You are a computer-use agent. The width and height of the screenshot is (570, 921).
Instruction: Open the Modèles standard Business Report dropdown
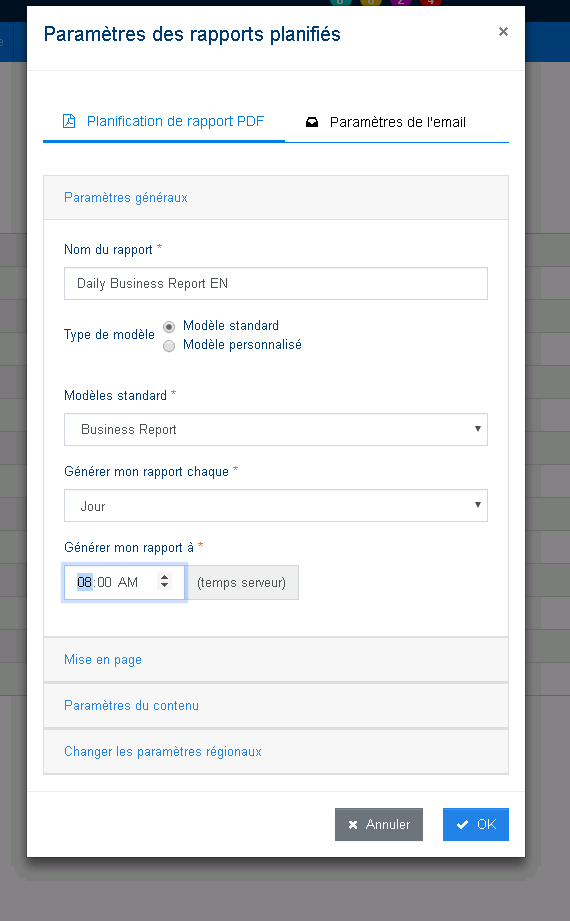coord(276,429)
